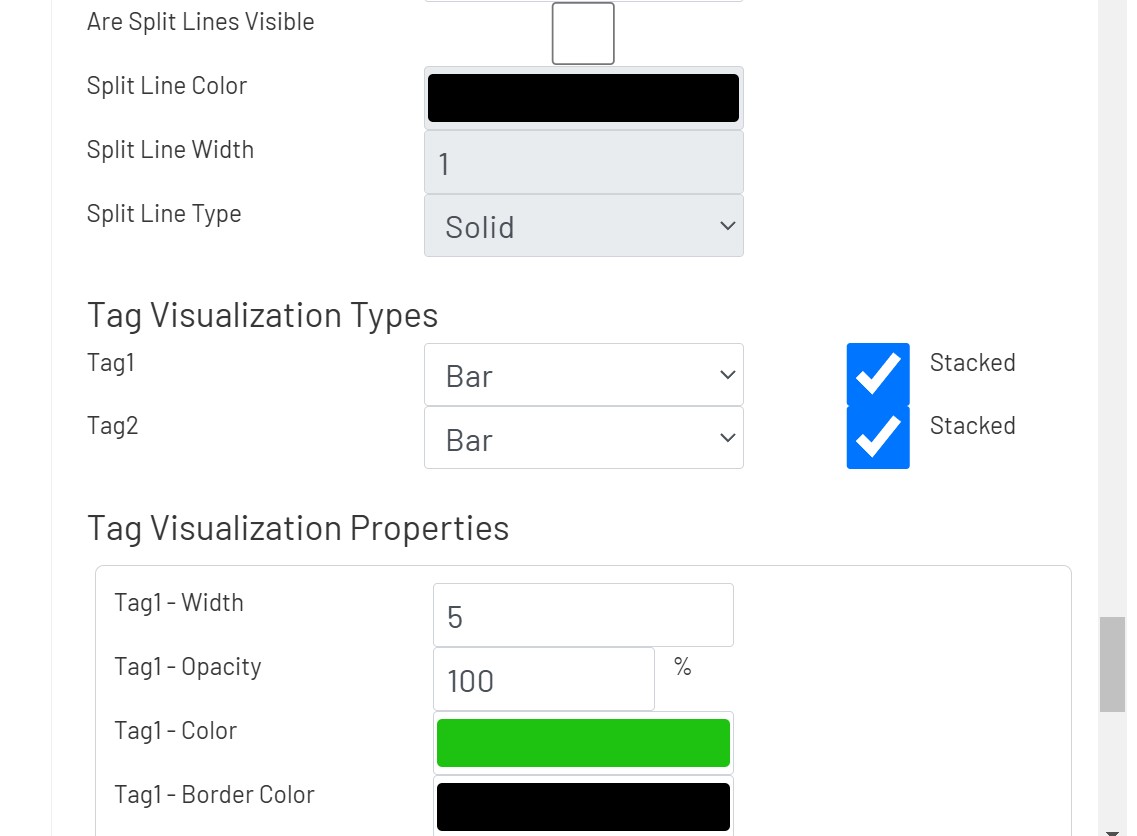Uncheck the Stacked option for Tag1

(877, 374)
